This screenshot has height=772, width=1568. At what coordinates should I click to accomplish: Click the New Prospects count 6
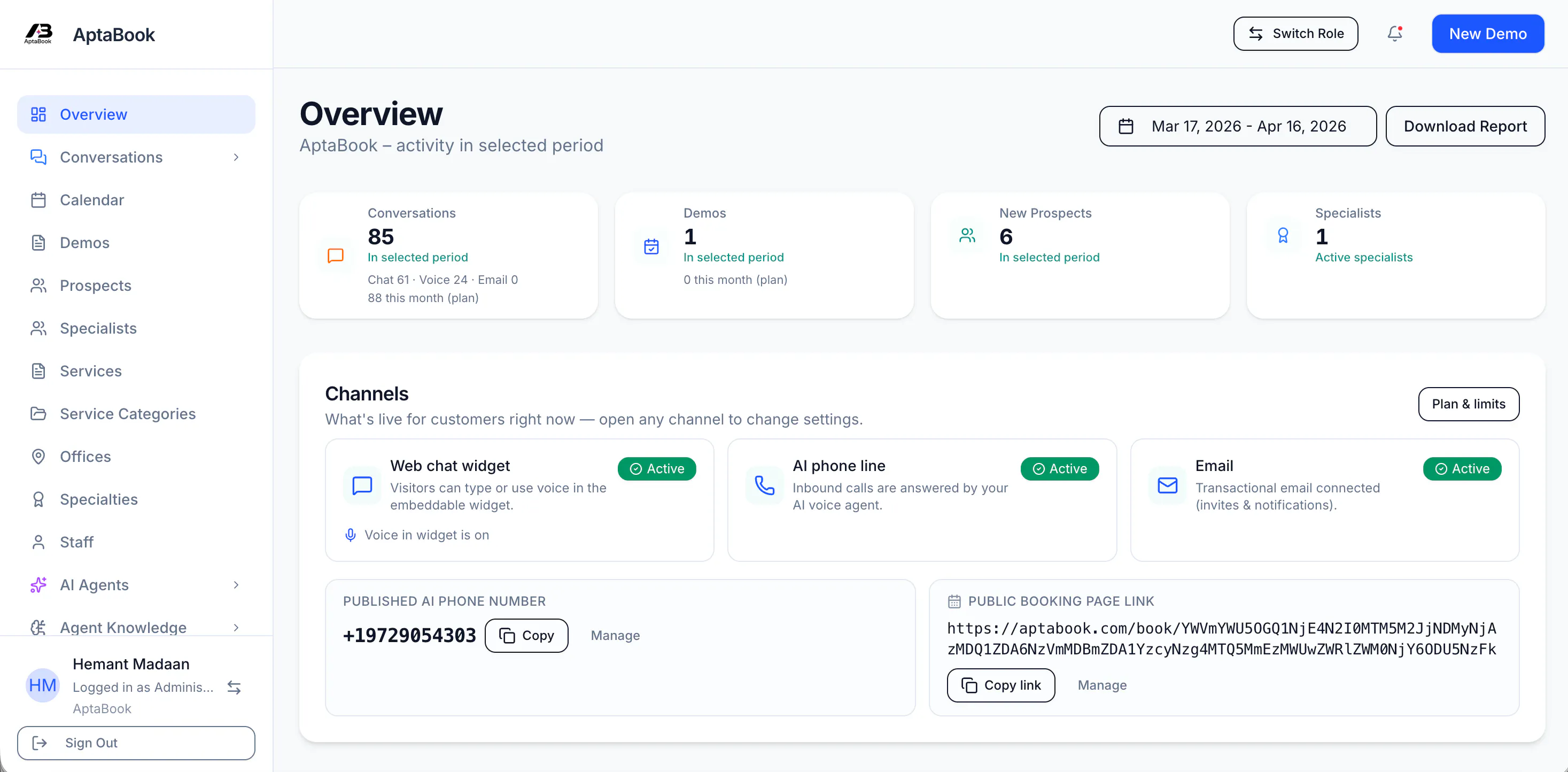tap(1006, 236)
